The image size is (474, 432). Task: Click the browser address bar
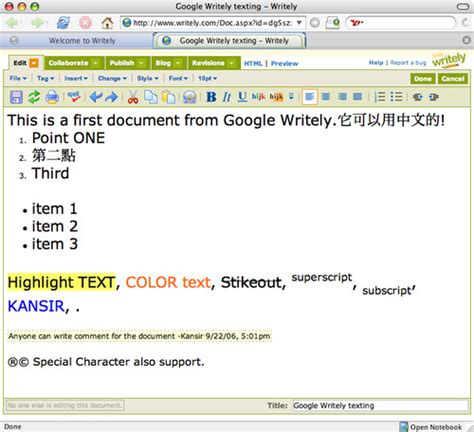coord(212,23)
